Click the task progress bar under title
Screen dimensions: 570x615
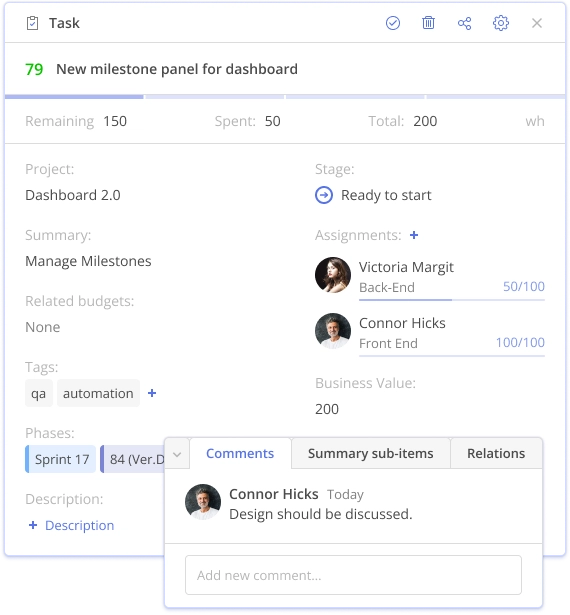(285, 96)
